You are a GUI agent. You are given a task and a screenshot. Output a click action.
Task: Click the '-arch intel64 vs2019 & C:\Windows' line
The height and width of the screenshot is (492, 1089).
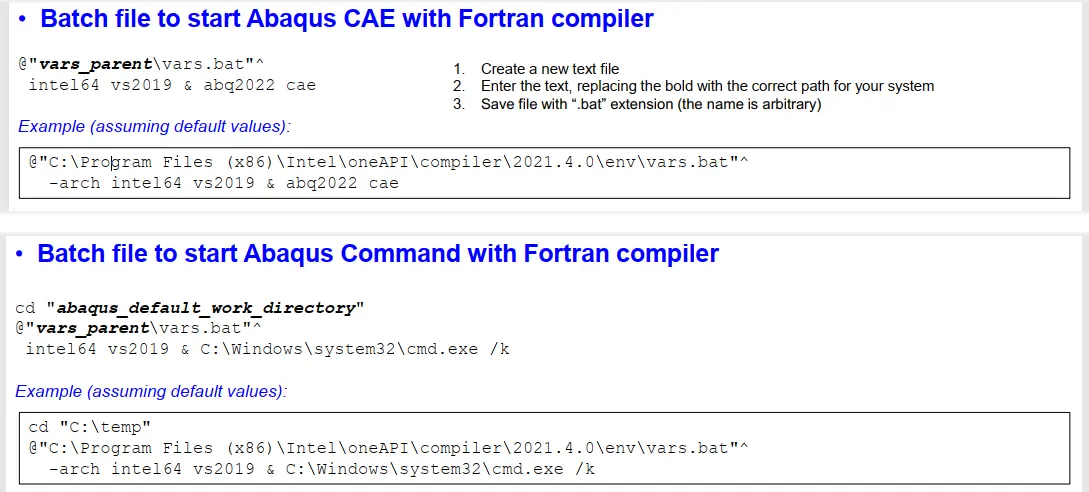[x=322, y=469]
